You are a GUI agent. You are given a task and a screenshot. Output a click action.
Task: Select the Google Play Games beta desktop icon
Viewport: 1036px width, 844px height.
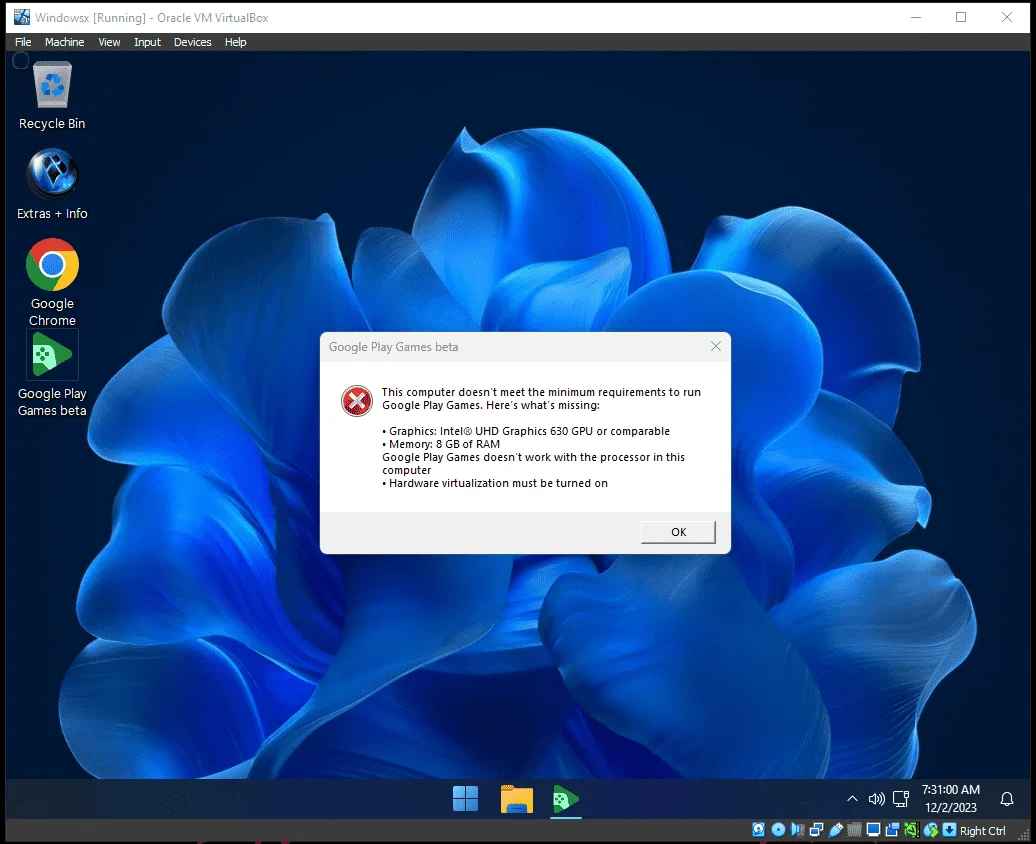(x=52, y=375)
